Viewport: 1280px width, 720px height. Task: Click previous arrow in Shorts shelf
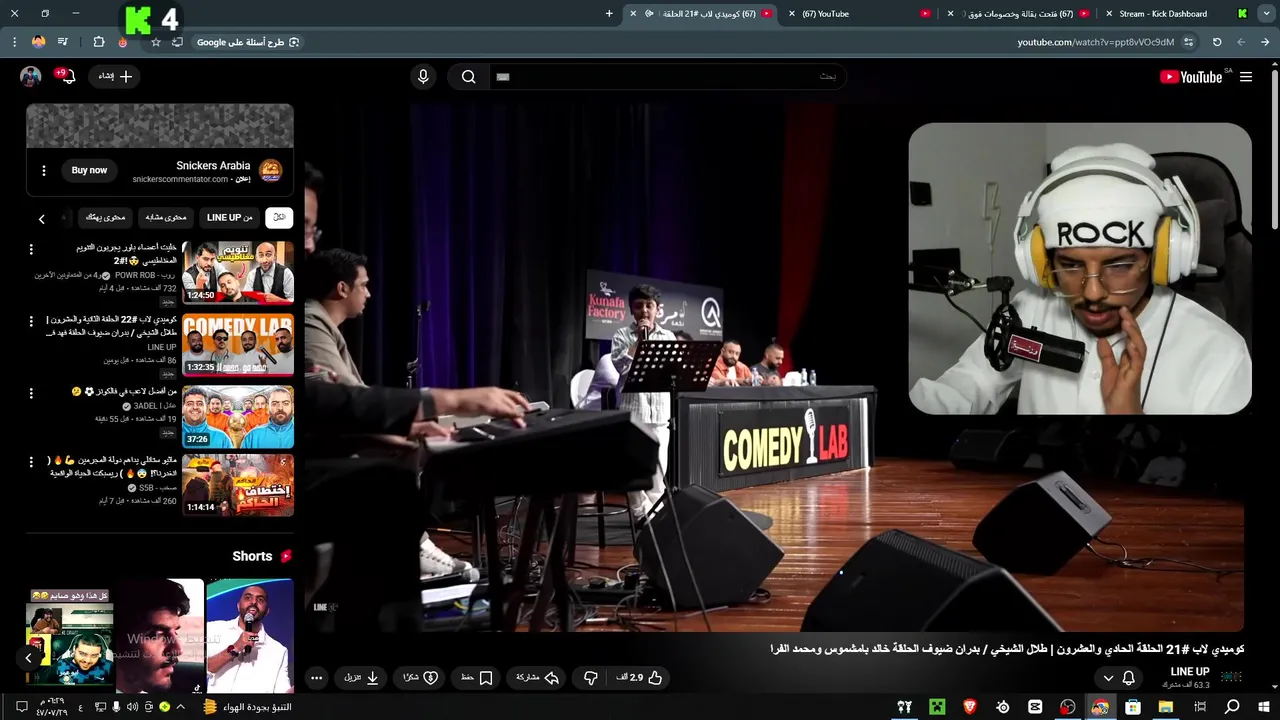pos(28,658)
